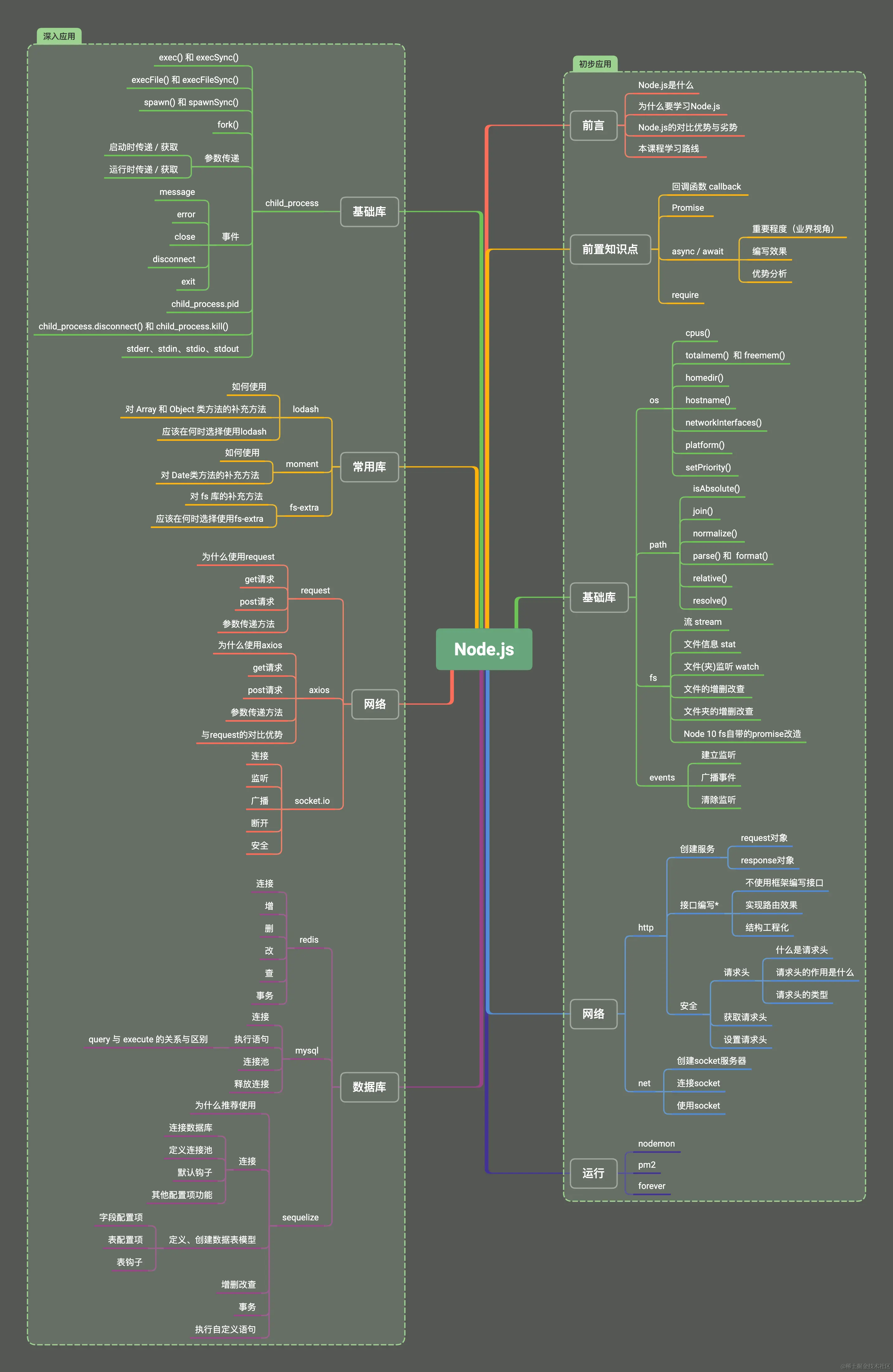This screenshot has width=893, height=1372.
Task: Click the 深入应用 boundary label tab
Action: pyautogui.click(x=59, y=36)
